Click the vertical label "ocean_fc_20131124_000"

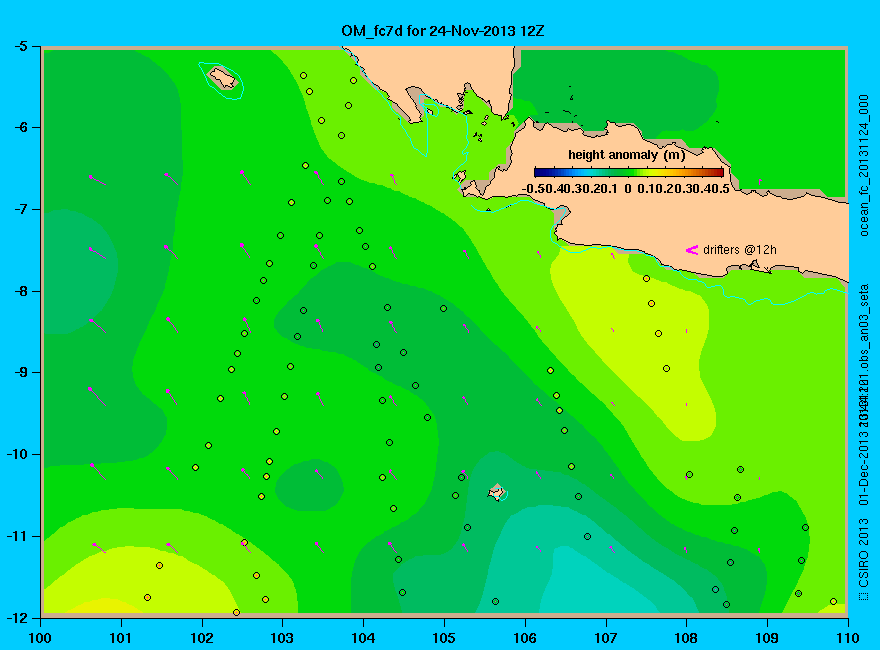[x=864, y=166]
